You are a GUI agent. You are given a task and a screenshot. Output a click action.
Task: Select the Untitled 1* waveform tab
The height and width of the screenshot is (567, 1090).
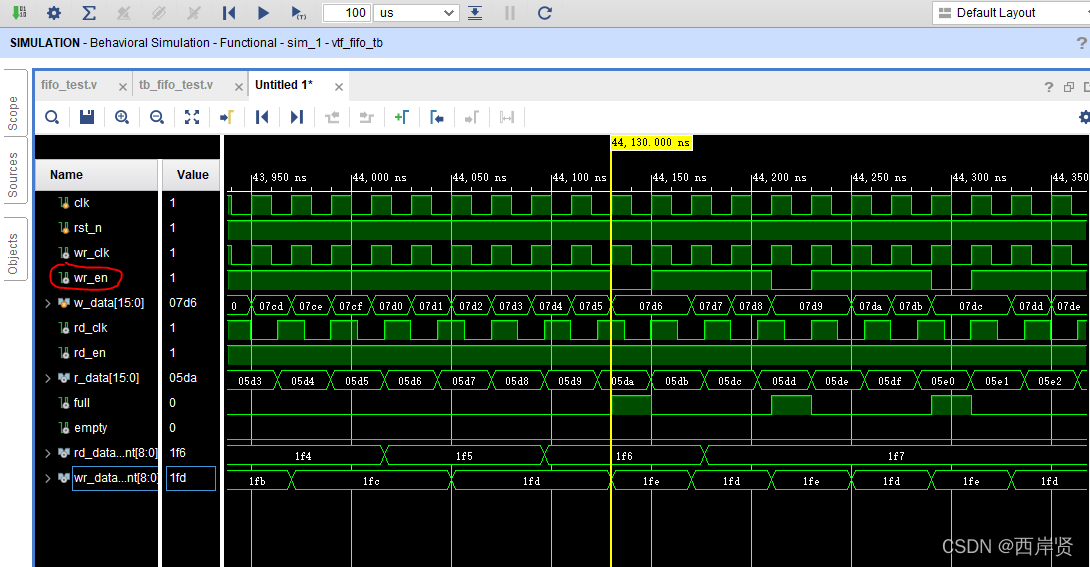pos(284,85)
